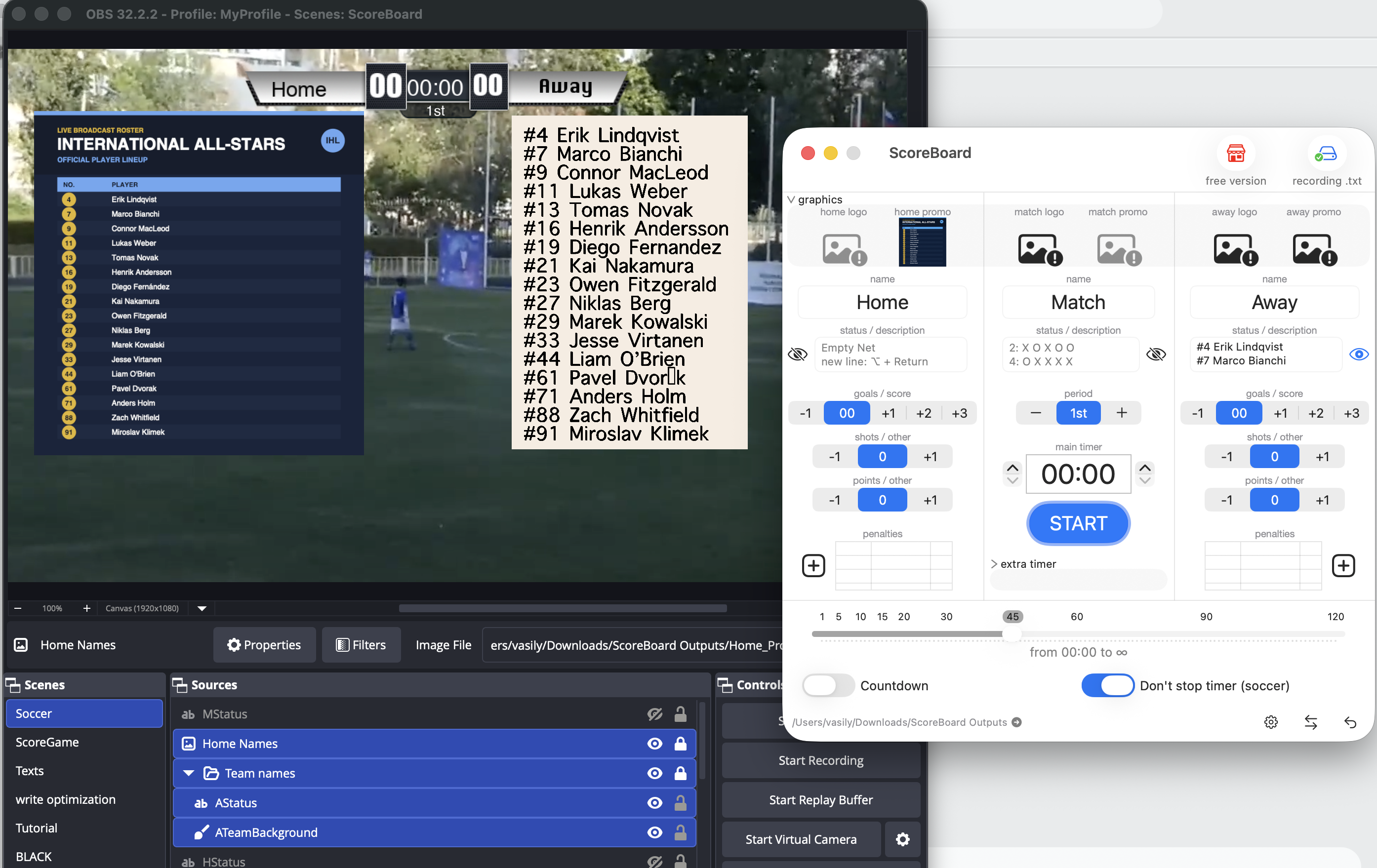Select the match promo image placeholder
The image size is (1377, 868).
tap(1119, 249)
